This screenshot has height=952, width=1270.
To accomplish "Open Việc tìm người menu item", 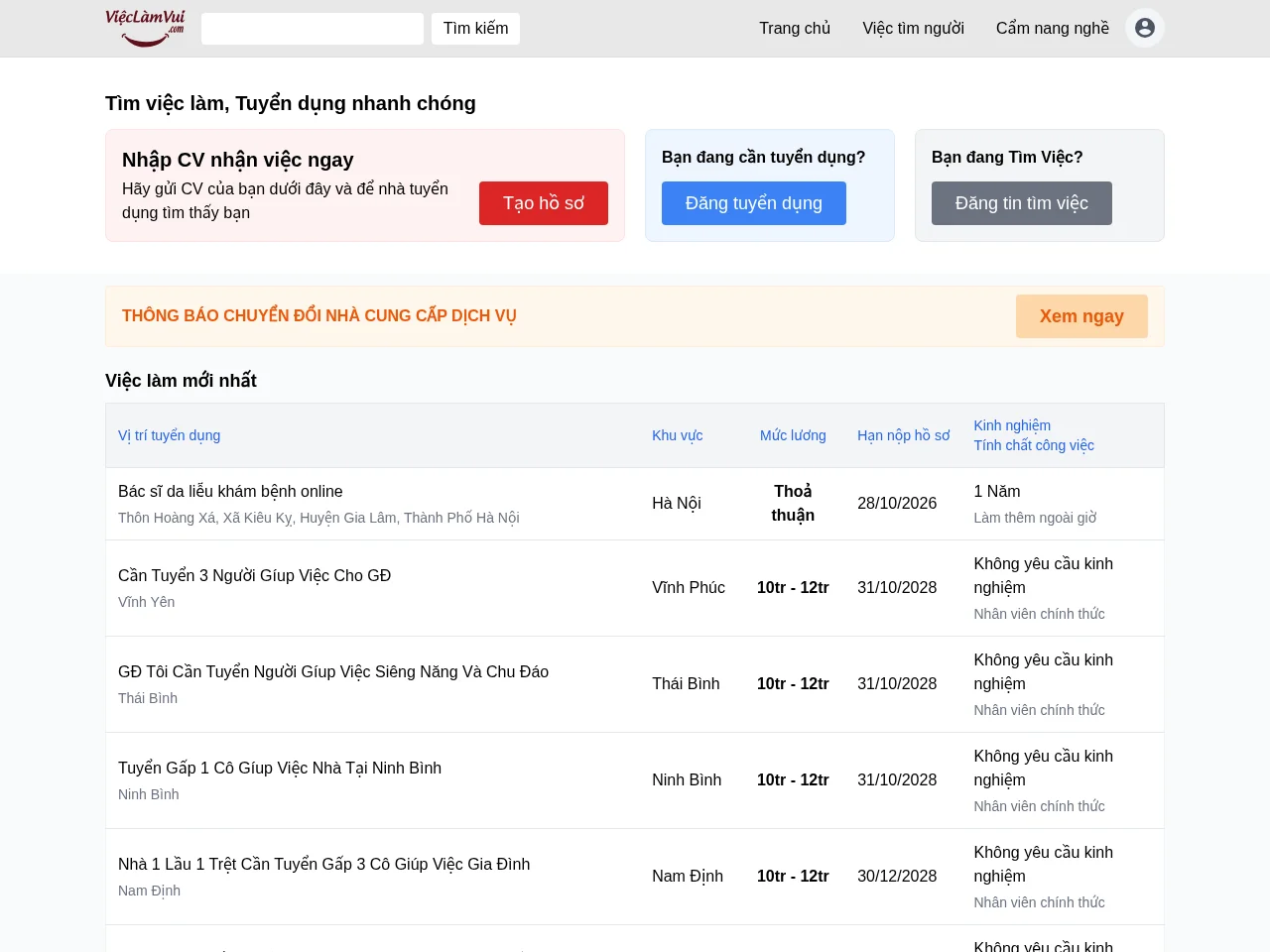I will (x=913, y=28).
